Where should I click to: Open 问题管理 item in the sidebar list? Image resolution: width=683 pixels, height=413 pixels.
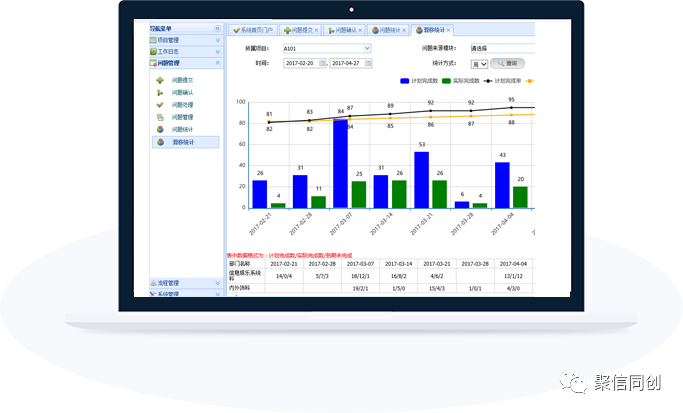point(183,117)
